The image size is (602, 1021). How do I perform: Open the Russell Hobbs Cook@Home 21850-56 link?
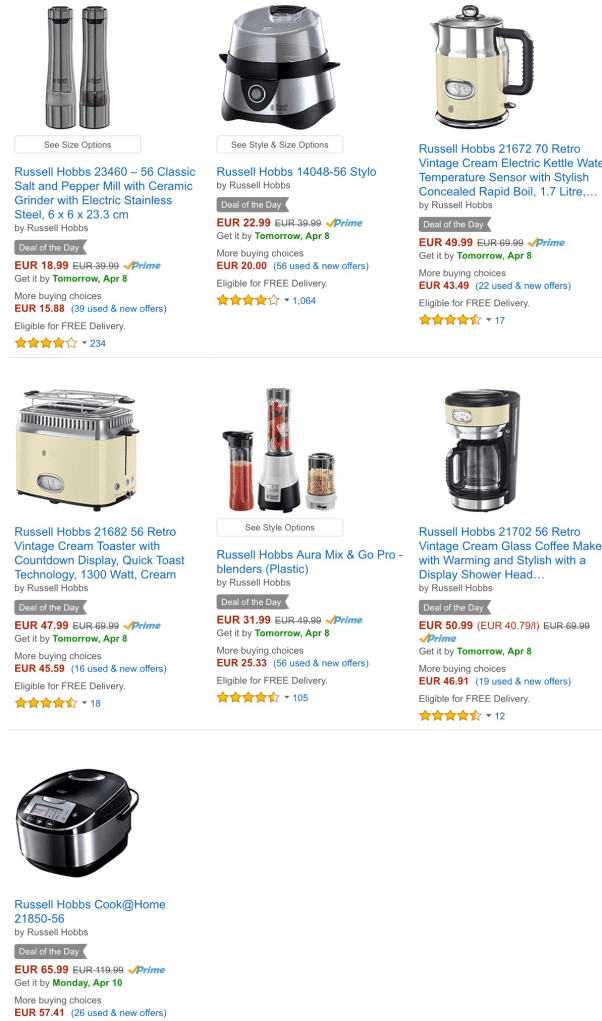click(90, 912)
